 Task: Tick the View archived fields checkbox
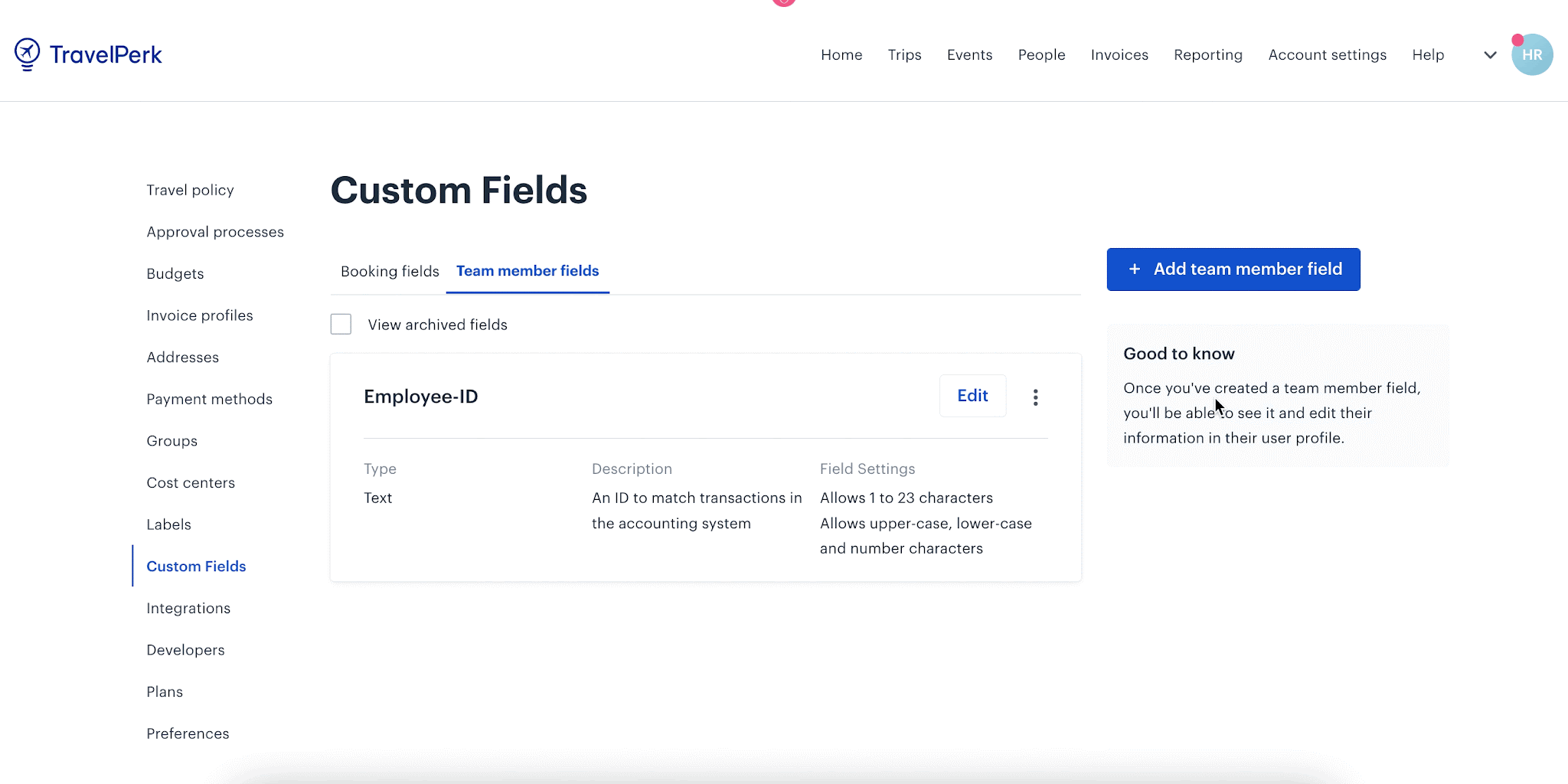tap(341, 325)
